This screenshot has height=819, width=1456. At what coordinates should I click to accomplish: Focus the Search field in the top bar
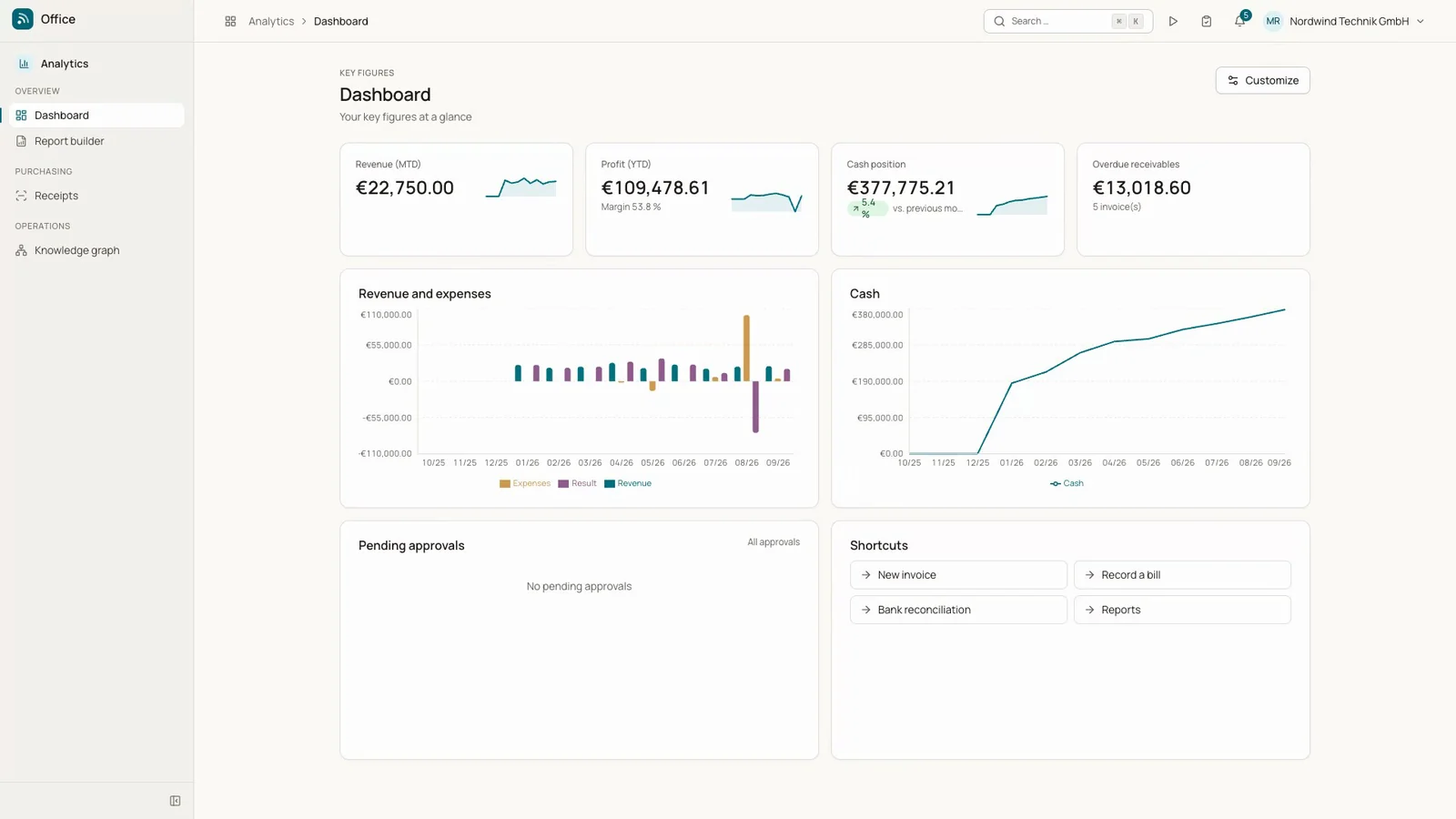[1068, 21]
